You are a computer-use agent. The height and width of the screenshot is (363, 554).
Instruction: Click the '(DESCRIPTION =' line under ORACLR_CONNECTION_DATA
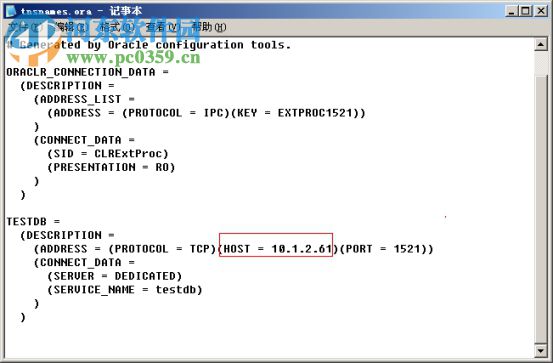[67, 86]
